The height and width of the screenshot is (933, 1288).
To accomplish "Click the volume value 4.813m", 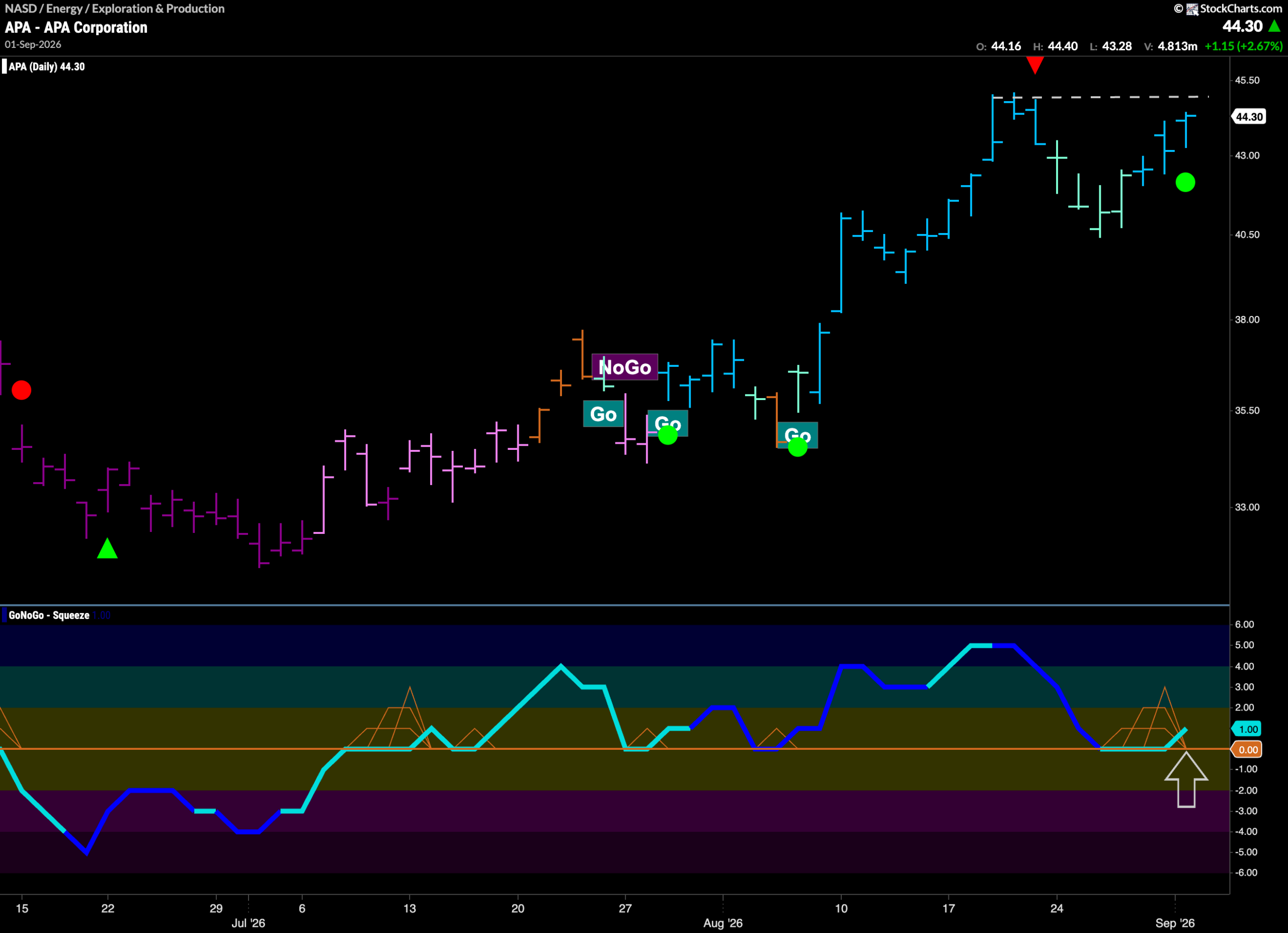I will pos(1177,46).
